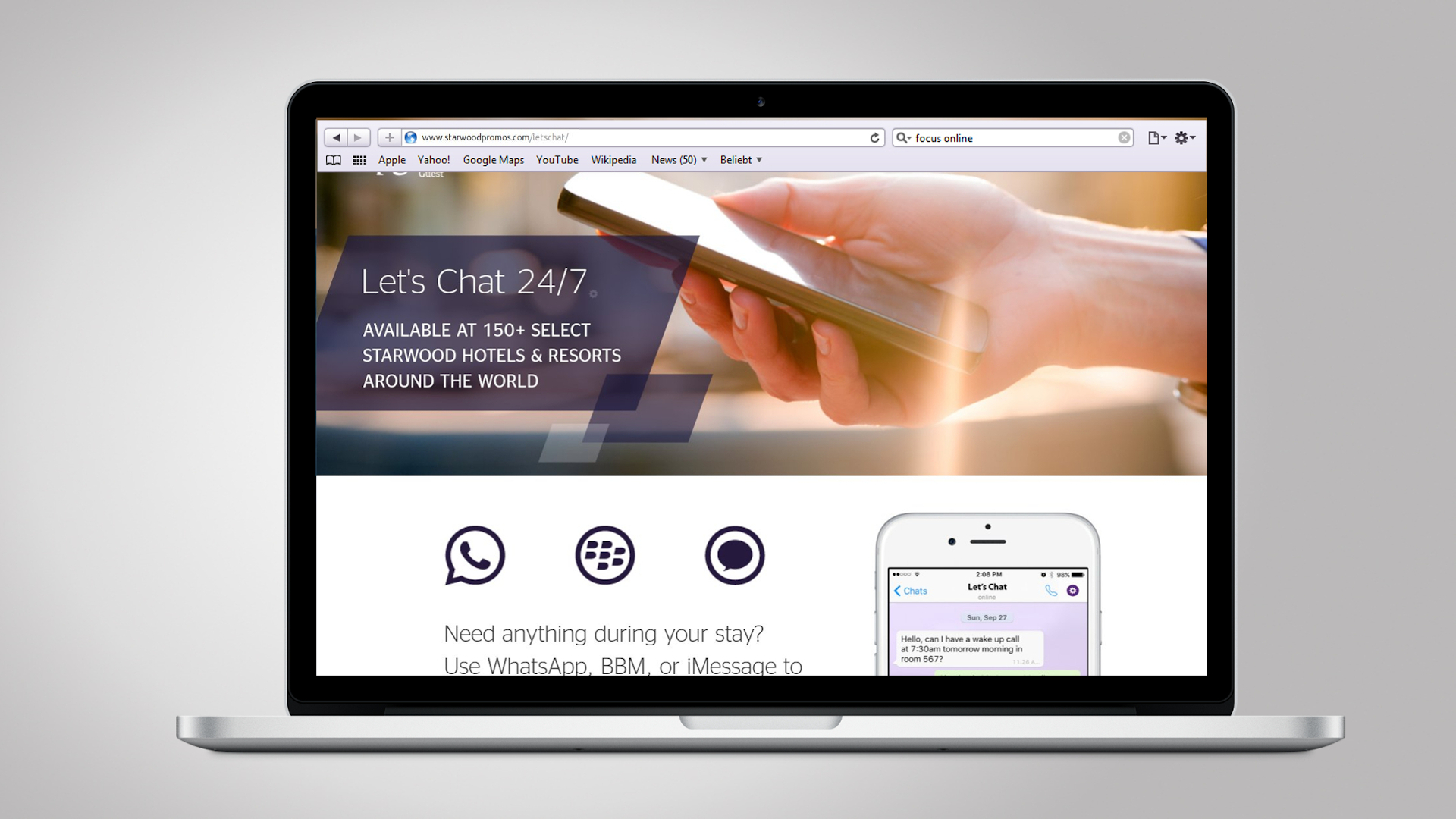
Task: Click the grid/apps icon in browser toolbar
Action: (361, 160)
